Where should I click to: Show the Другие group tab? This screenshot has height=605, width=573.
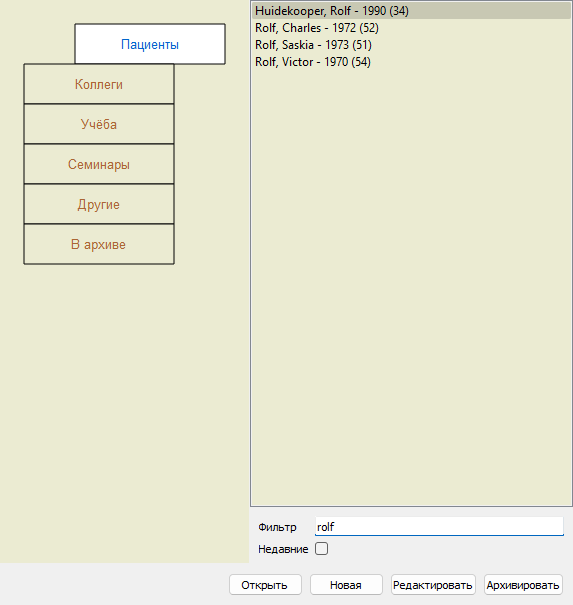pos(99,204)
